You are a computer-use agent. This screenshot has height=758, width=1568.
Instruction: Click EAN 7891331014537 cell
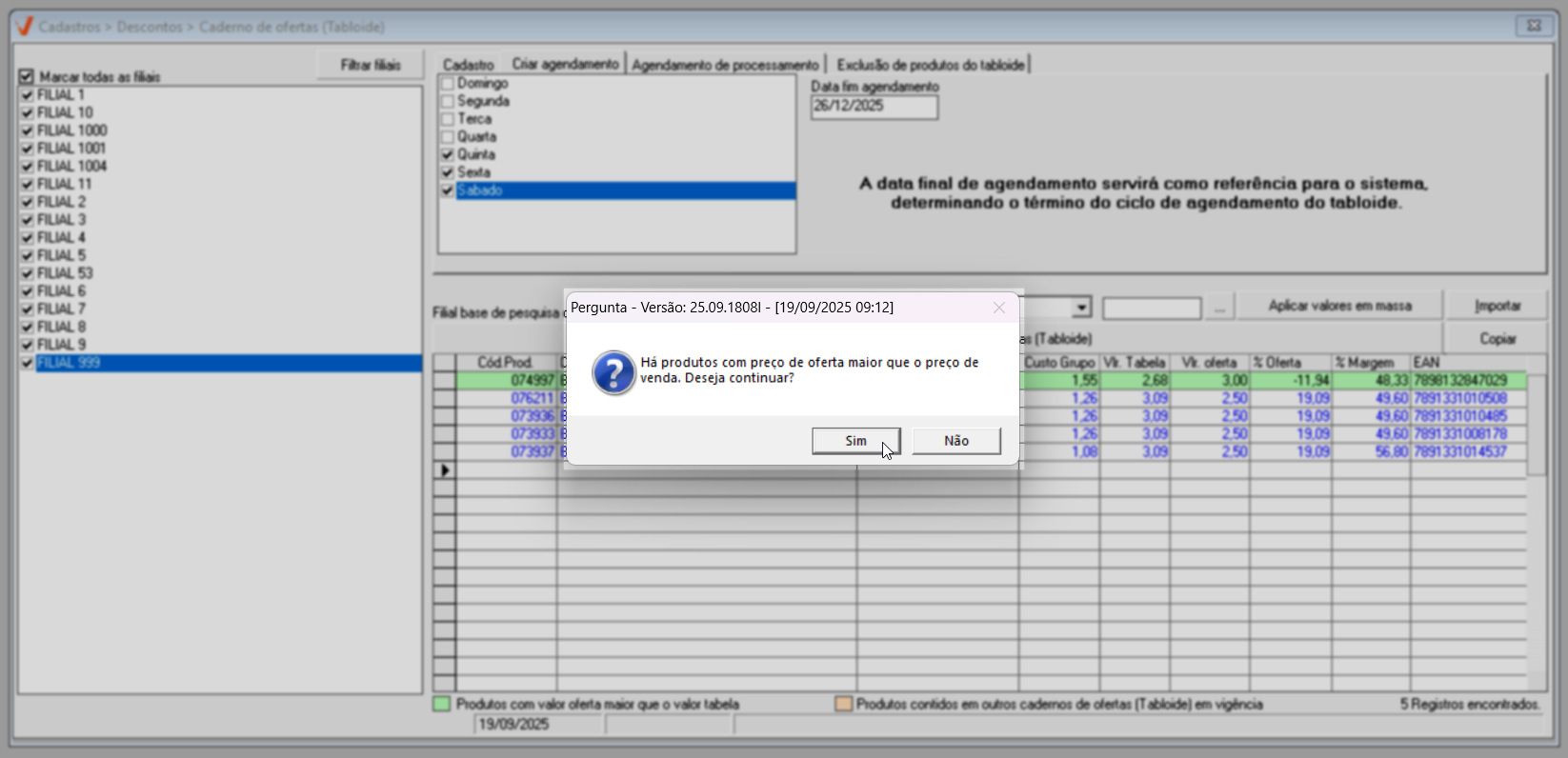click(1468, 451)
